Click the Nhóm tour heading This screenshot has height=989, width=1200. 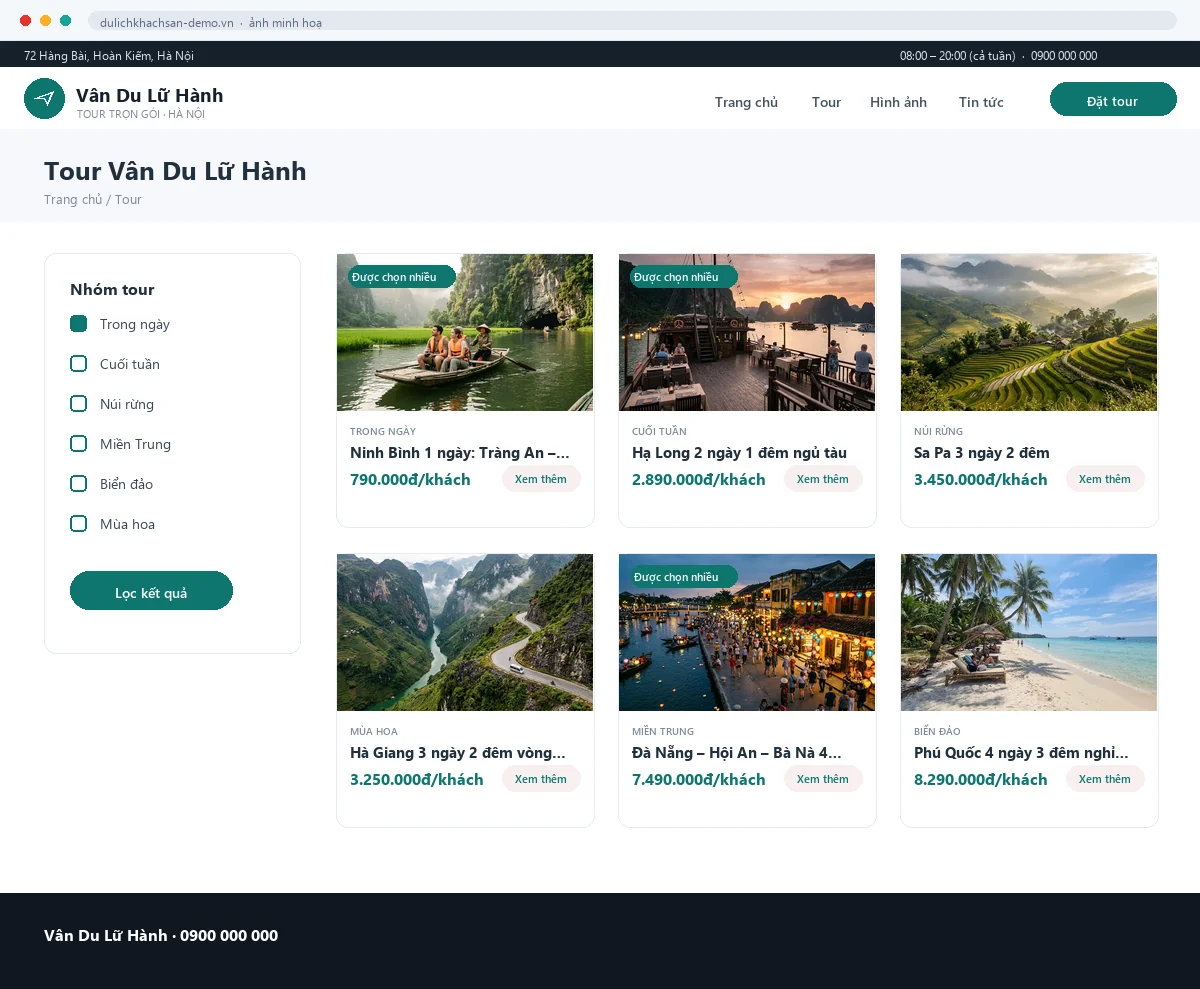coord(112,290)
